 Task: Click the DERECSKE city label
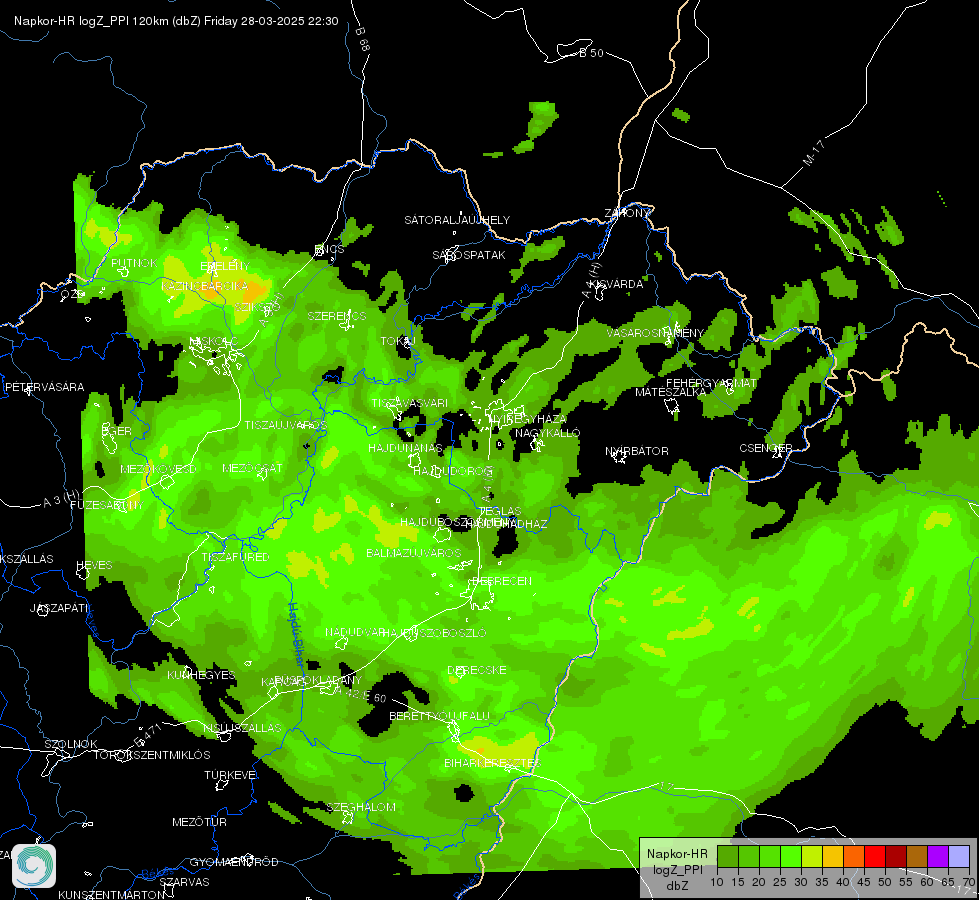[477, 670]
